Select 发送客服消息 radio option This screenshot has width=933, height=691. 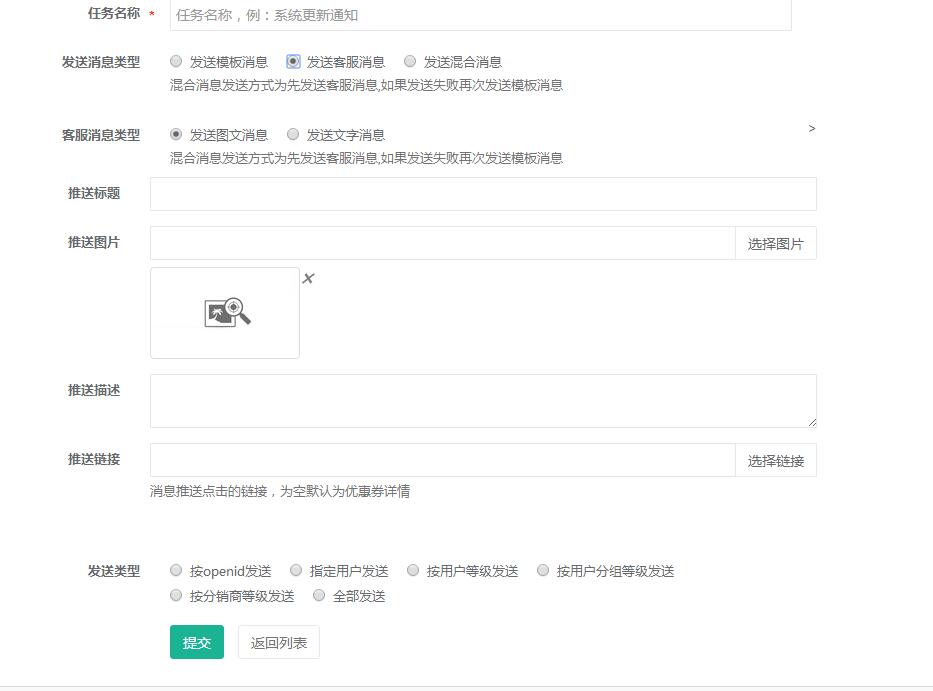(293, 62)
